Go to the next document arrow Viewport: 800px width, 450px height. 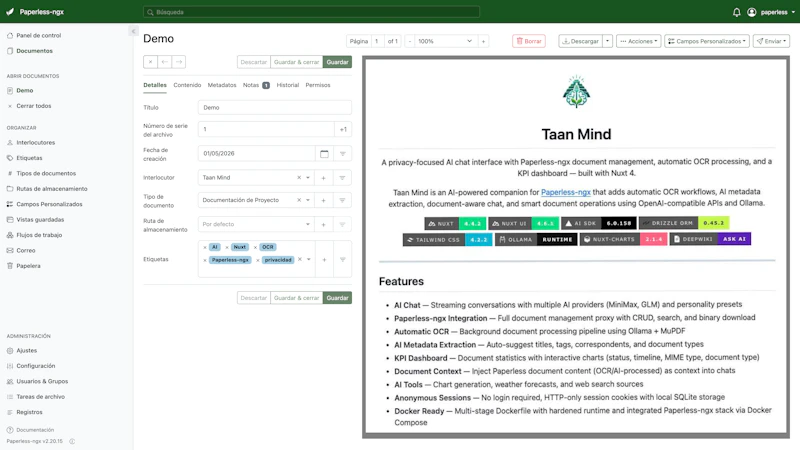(x=179, y=62)
